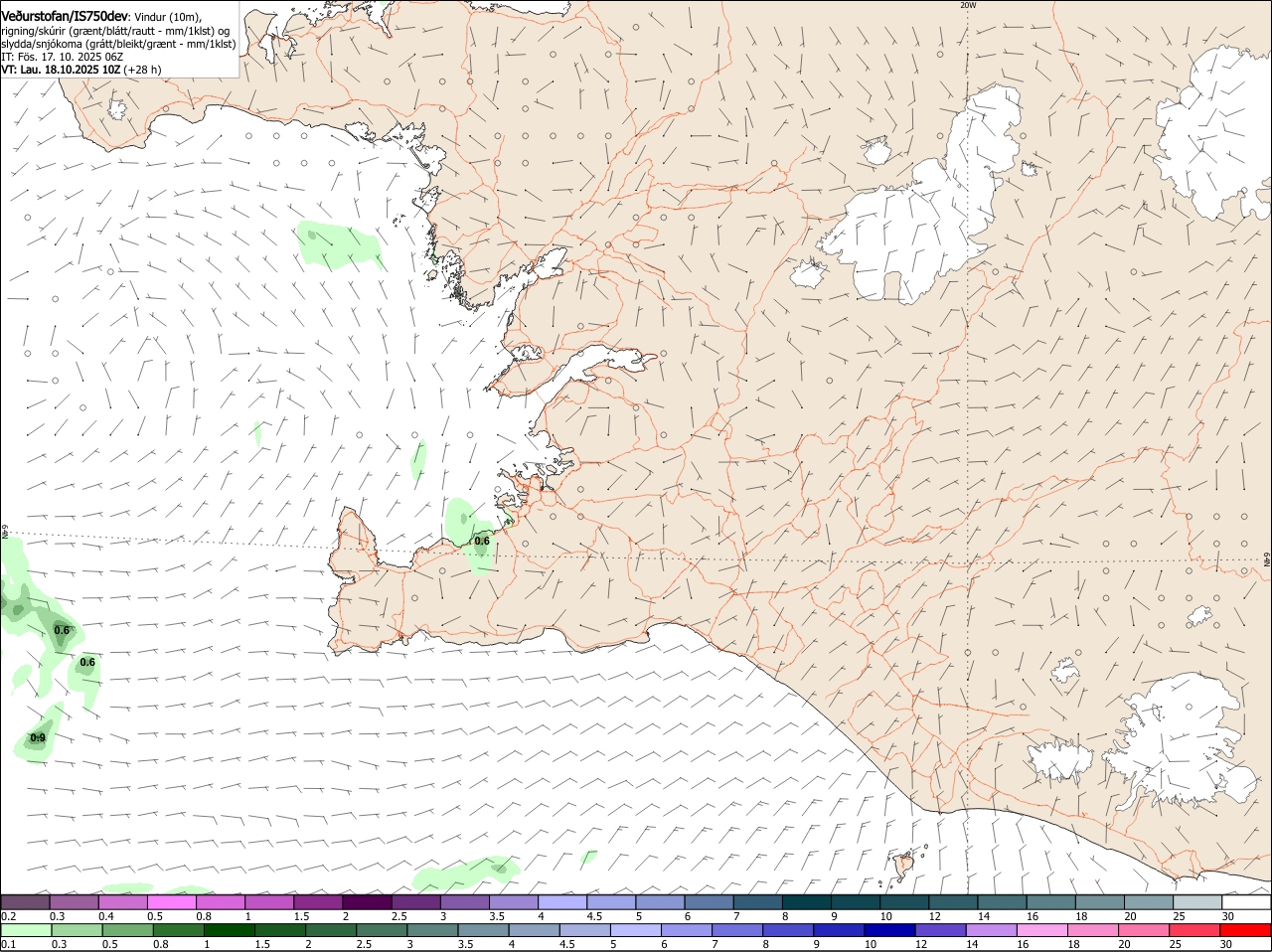Image resolution: width=1272 pixels, height=952 pixels.
Task: Click the purple 12 swatch in lower legend
Action: click(x=941, y=930)
